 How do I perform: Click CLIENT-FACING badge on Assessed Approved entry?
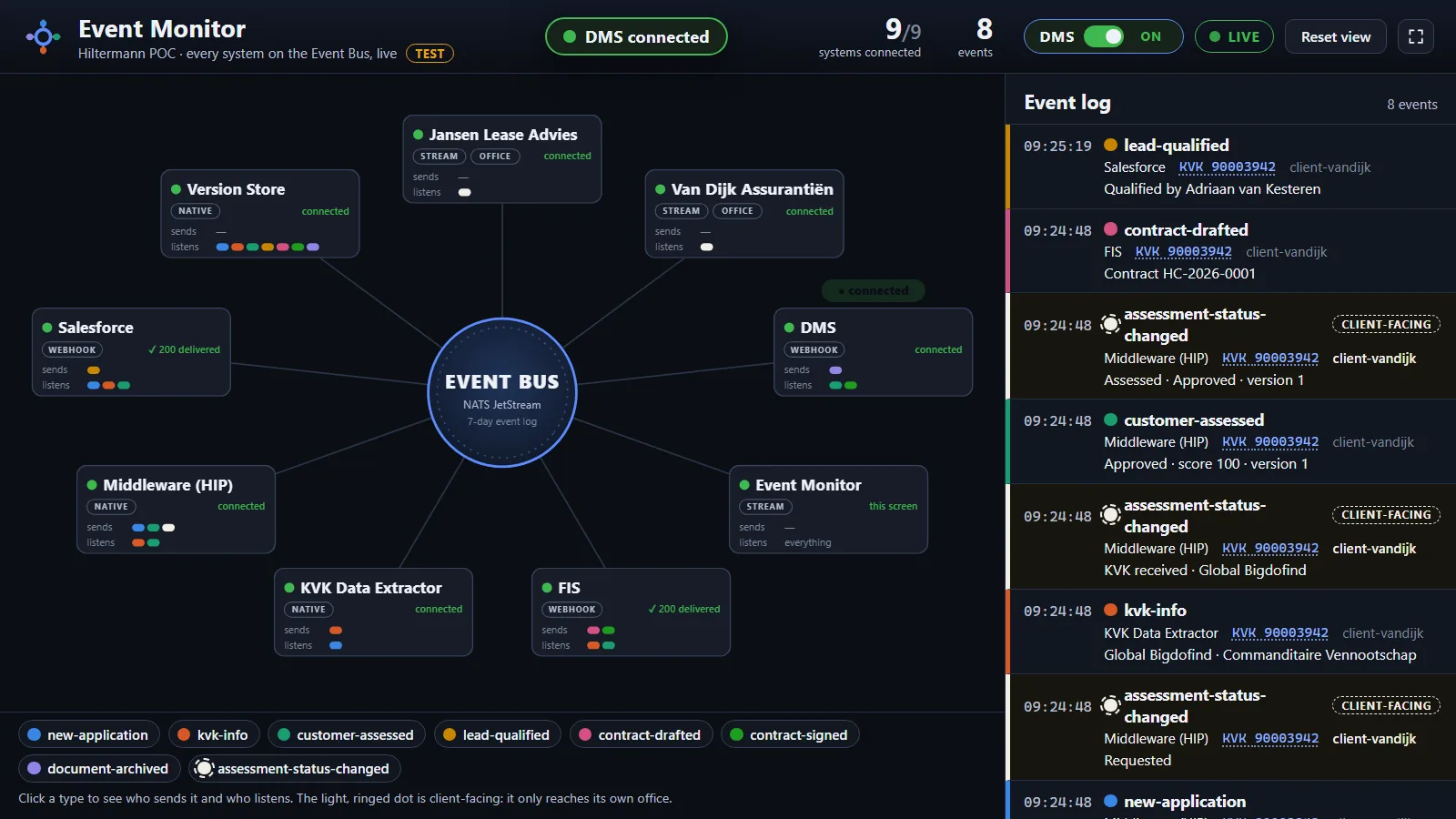click(1386, 325)
